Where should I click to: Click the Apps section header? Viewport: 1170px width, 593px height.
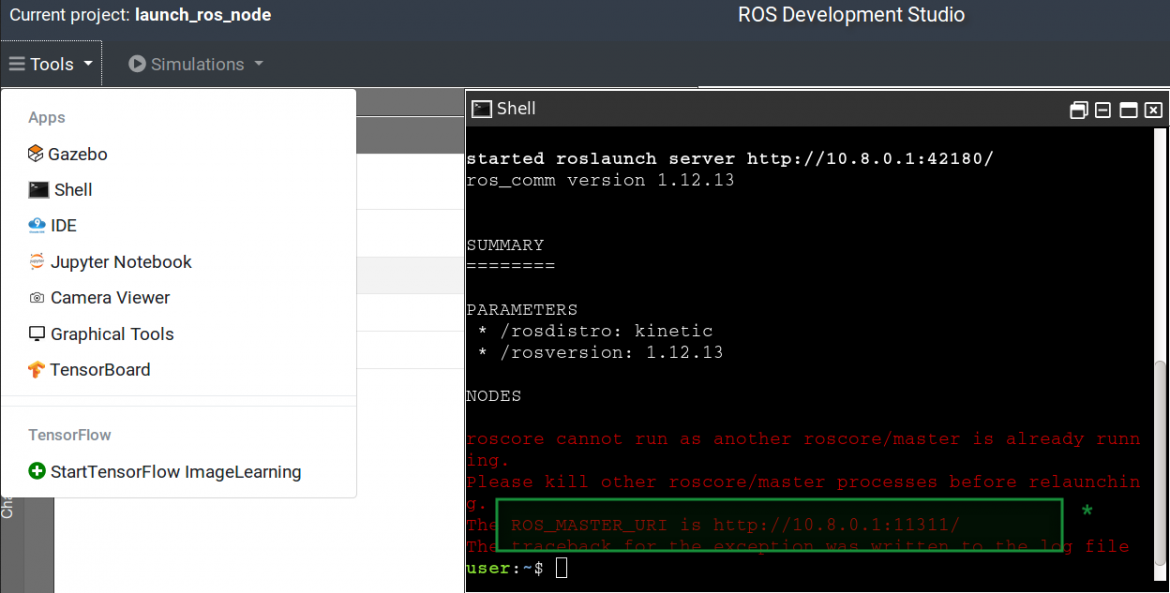tap(47, 118)
